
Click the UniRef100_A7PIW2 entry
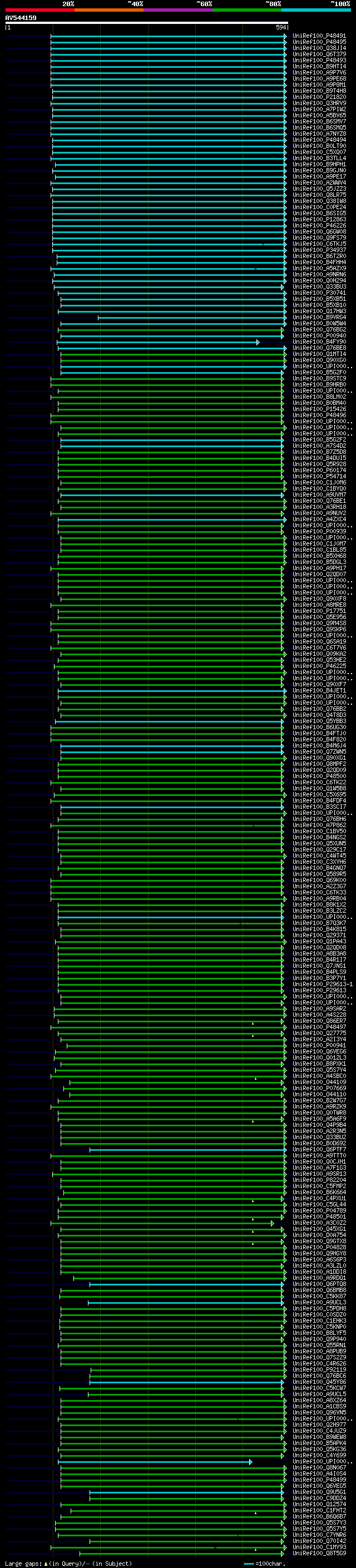[x=319, y=109]
